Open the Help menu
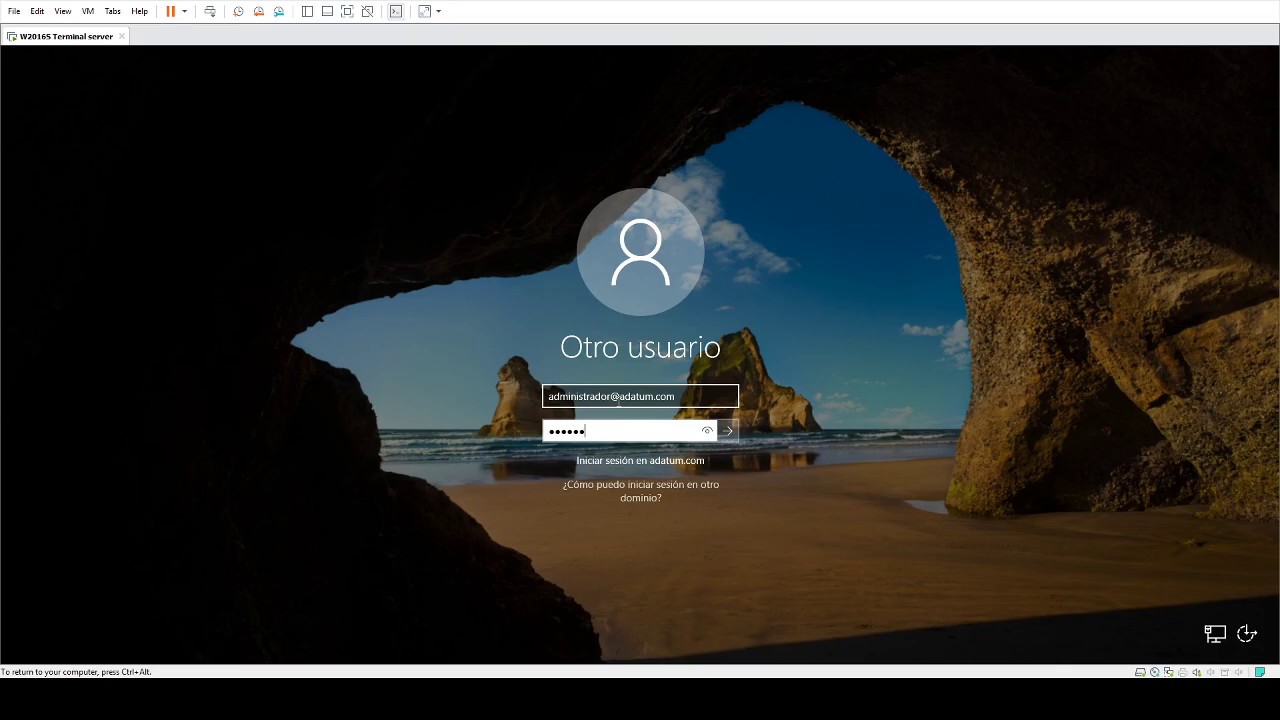 click(139, 11)
